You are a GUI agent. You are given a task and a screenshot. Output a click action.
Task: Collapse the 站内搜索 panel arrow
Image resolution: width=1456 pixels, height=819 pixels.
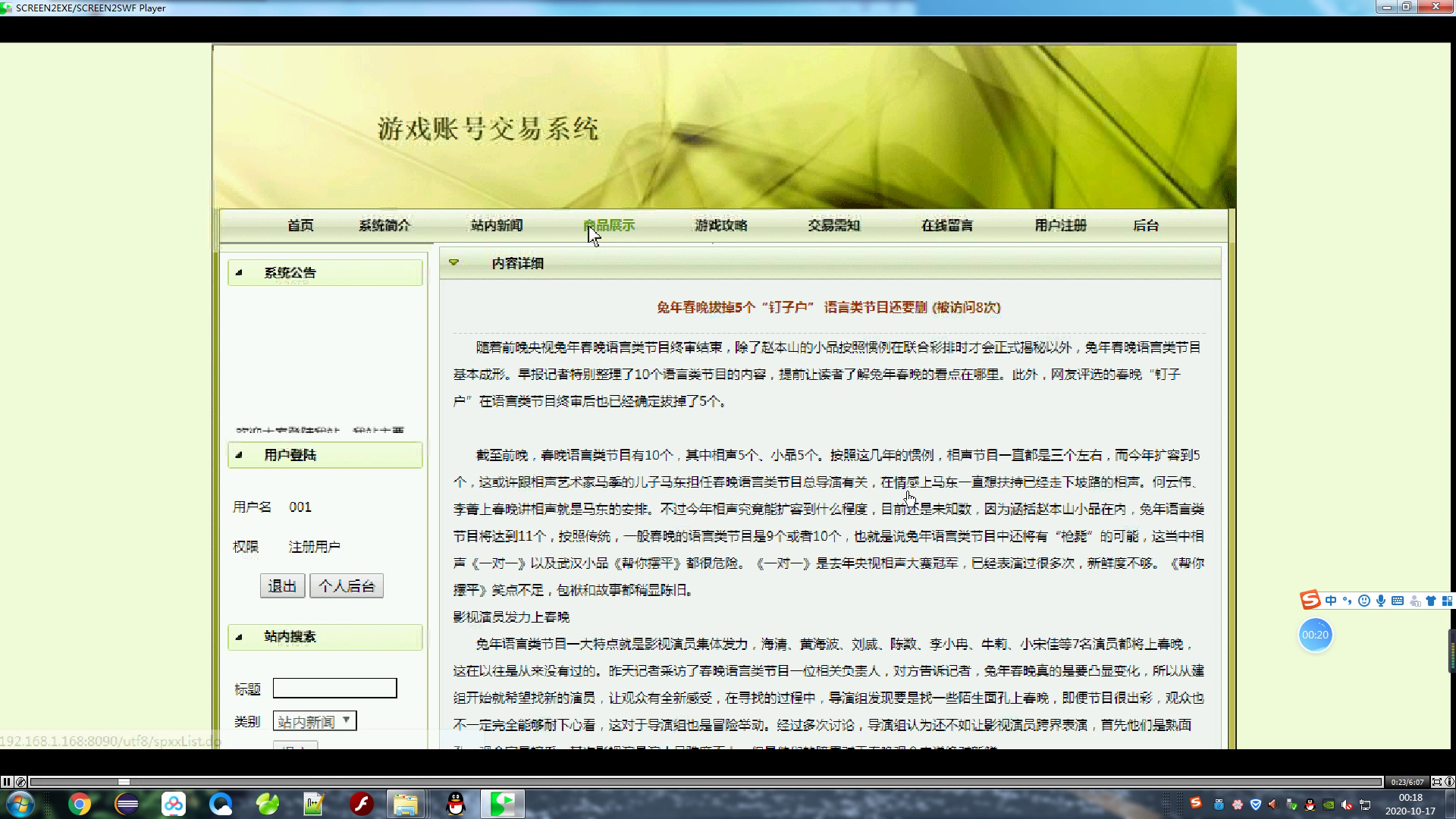pos(239,636)
